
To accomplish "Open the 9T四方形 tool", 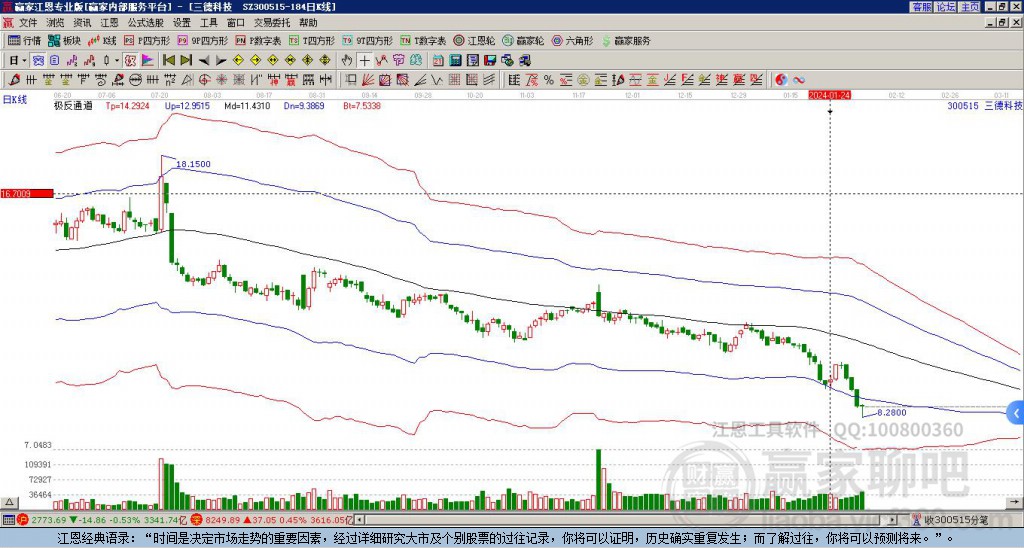I will (x=367, y=40).
